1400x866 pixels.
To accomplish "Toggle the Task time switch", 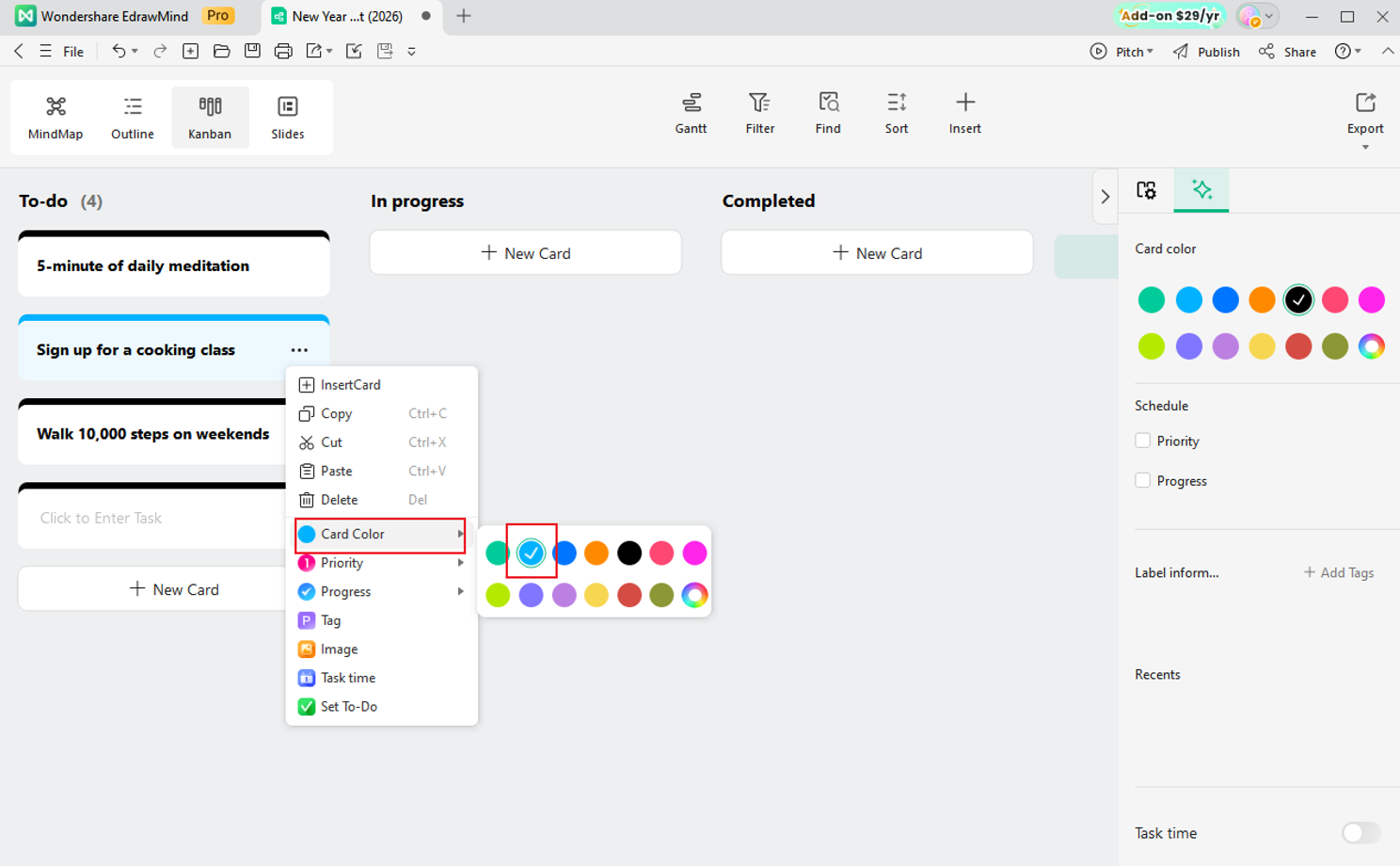I will coord(1360,833).
